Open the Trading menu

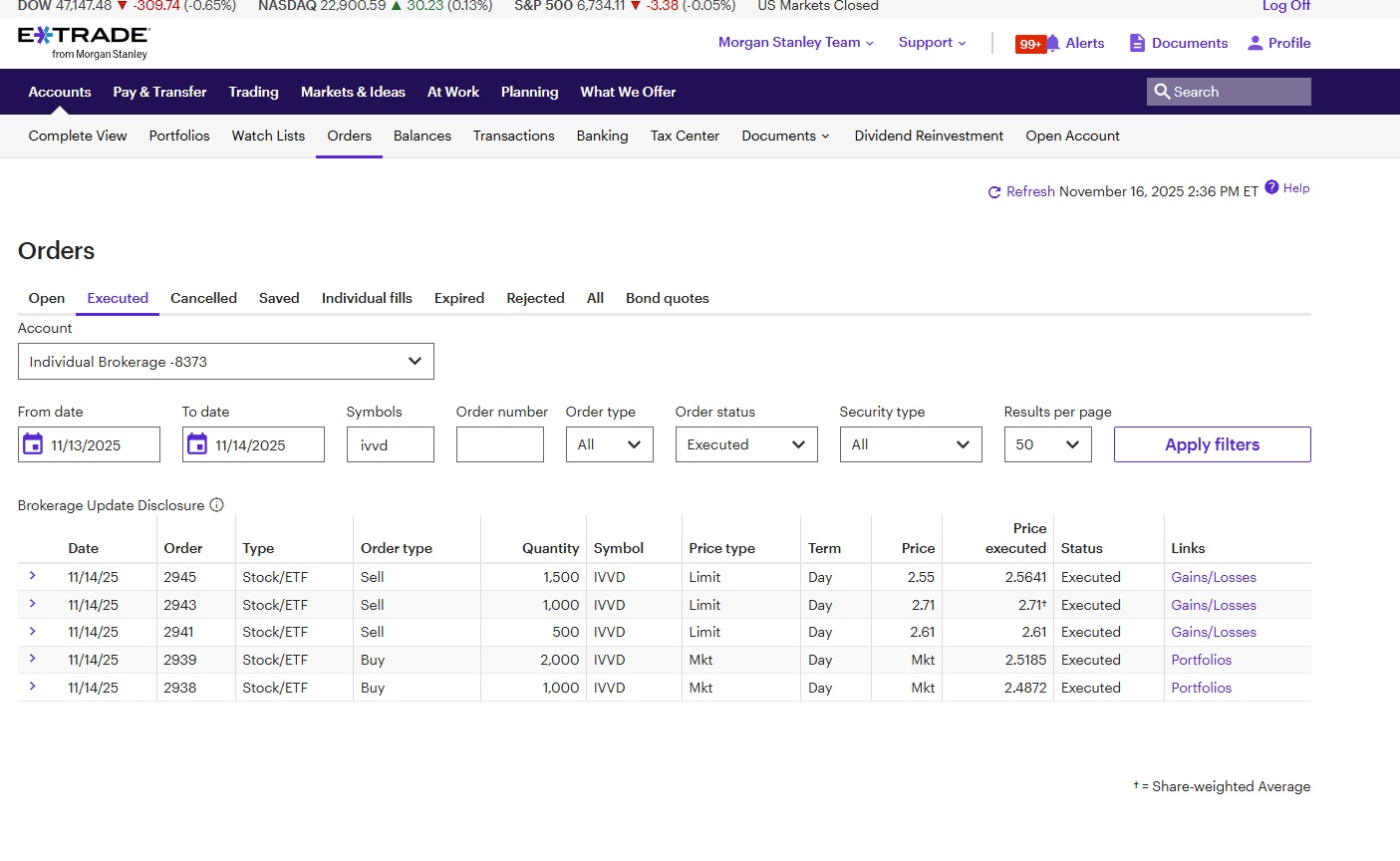pos(253,92)
